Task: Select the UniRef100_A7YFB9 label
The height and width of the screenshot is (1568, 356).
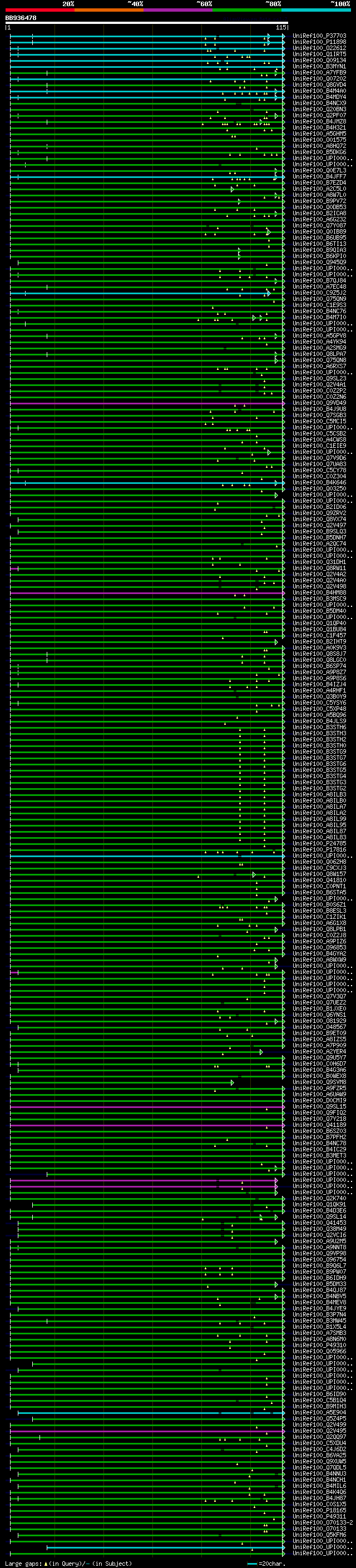Action: coord(319,72)
